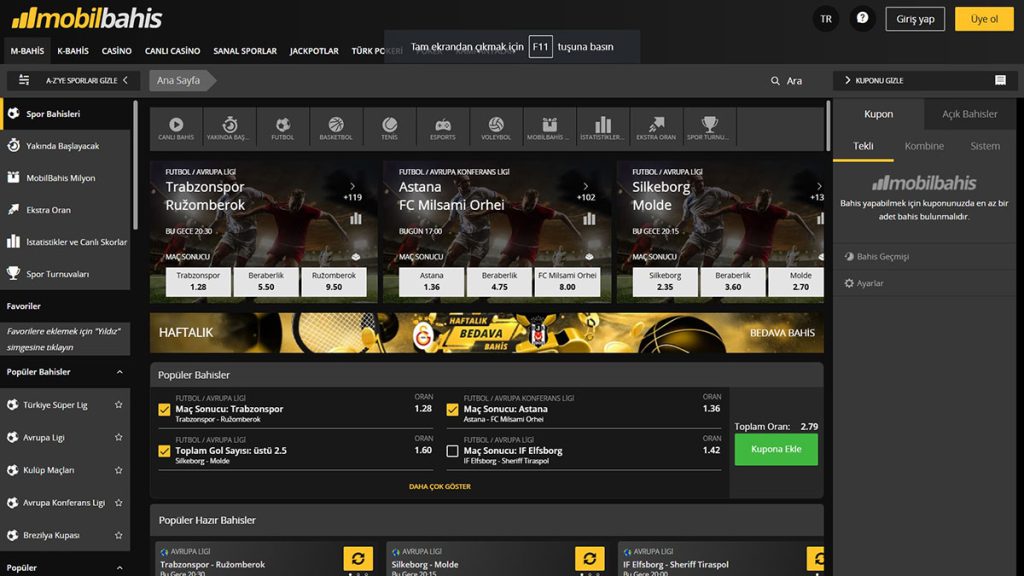The height and width of the screenshot is (576, 1024).
Task: Open the Açık Bahisler tab
Action: click(969, 114)
